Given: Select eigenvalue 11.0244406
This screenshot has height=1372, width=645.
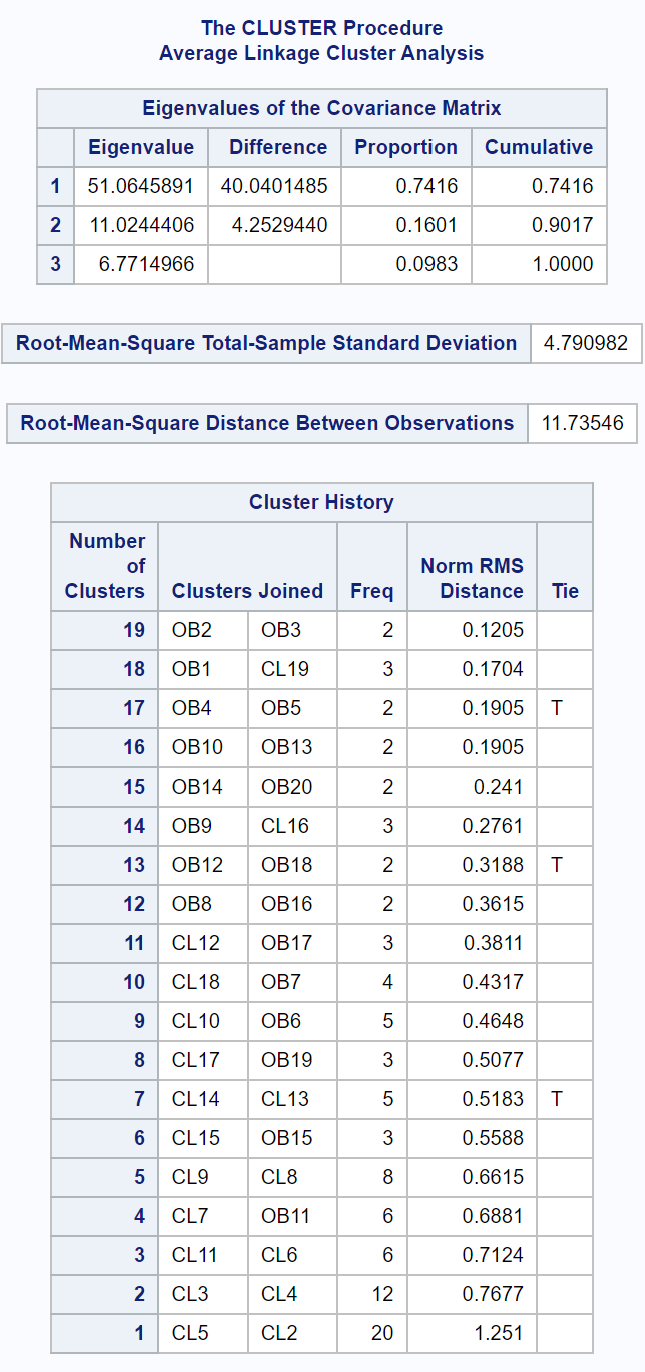Looking at the screenshot, I should pos(141,225).
